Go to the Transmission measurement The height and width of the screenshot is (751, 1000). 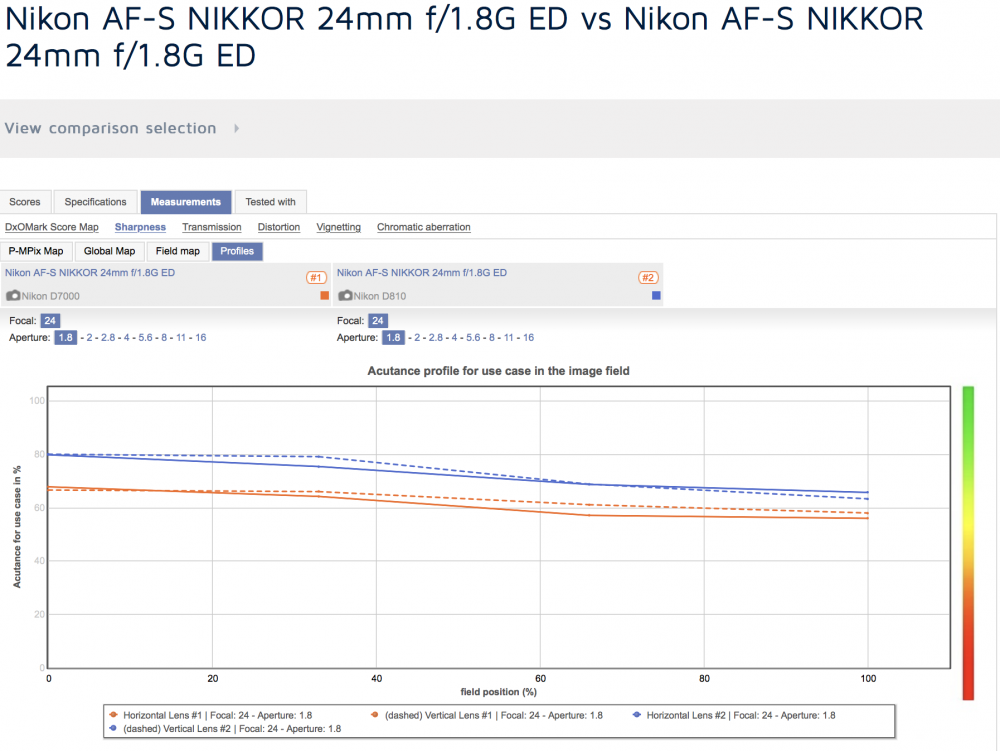point(212,227)
